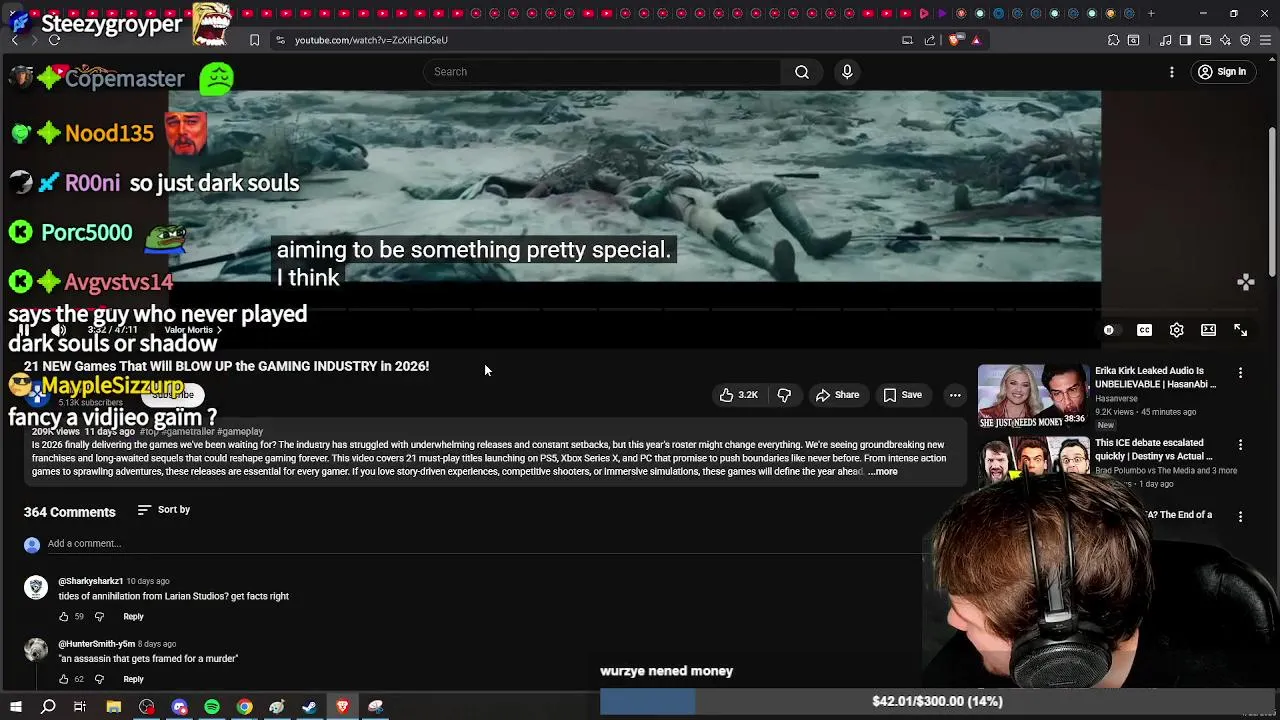Open Steam from taskbar
The width and height of the screenshot is (1280, 720).
309,707
